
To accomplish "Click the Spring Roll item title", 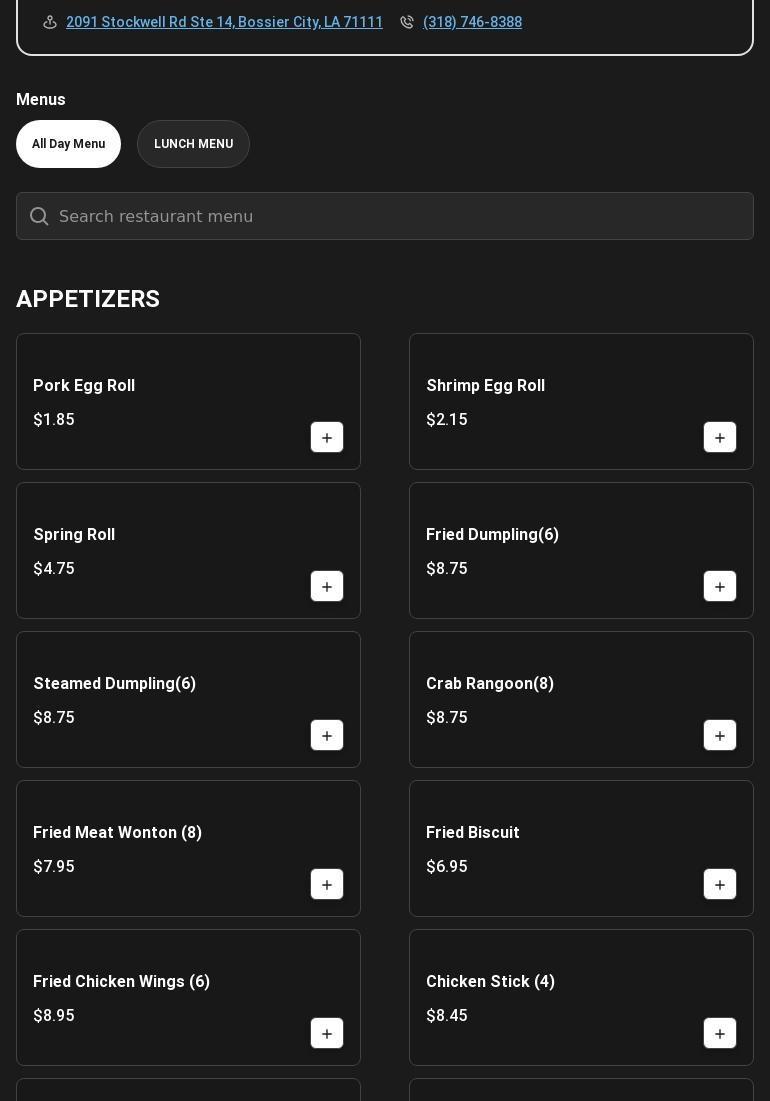I will (74, 535).
